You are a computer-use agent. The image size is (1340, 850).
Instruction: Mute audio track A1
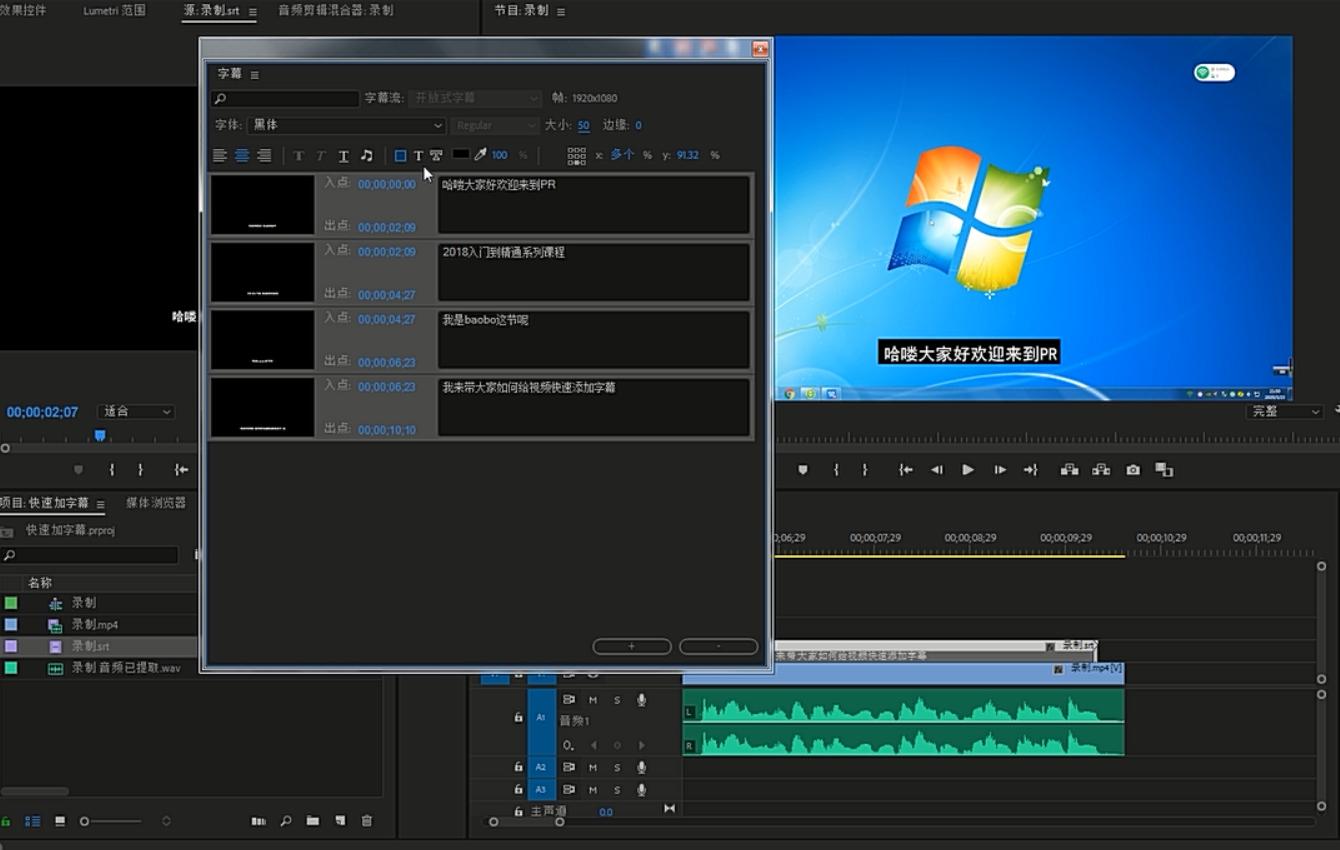pyautogui.click(x=593, y=700)
